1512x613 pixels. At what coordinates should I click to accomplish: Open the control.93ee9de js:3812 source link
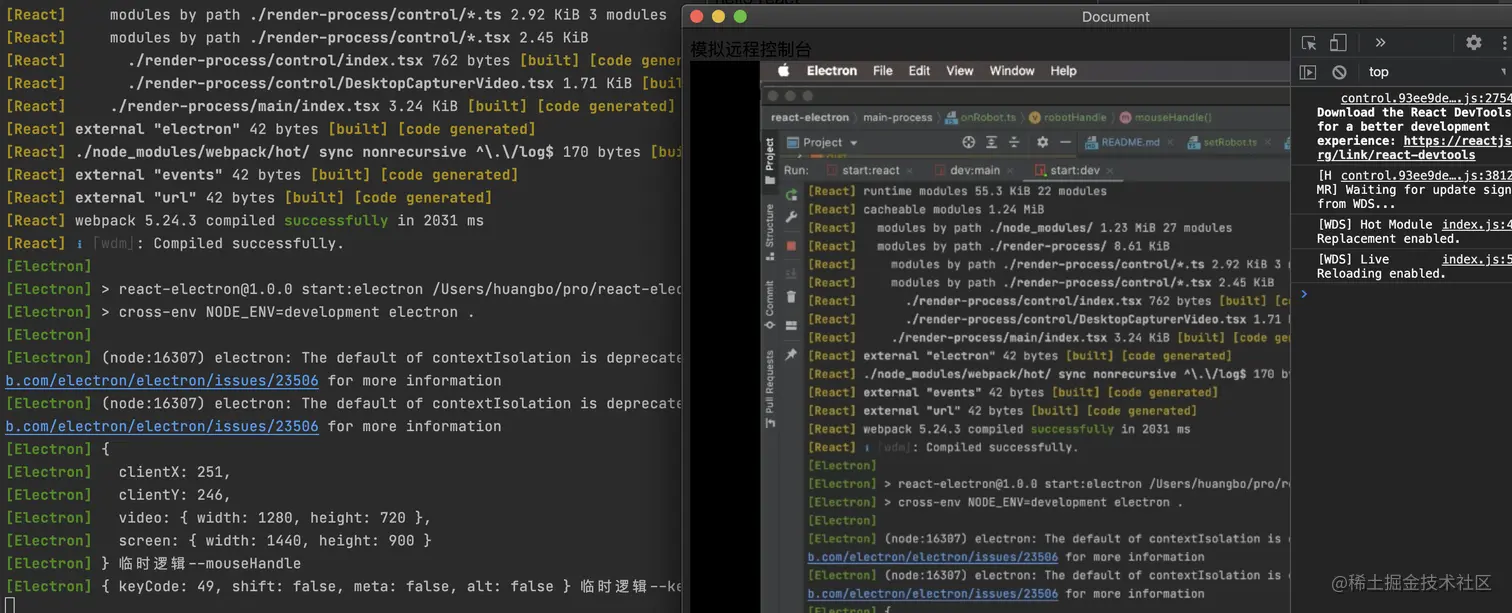(x=1426, y=176)
